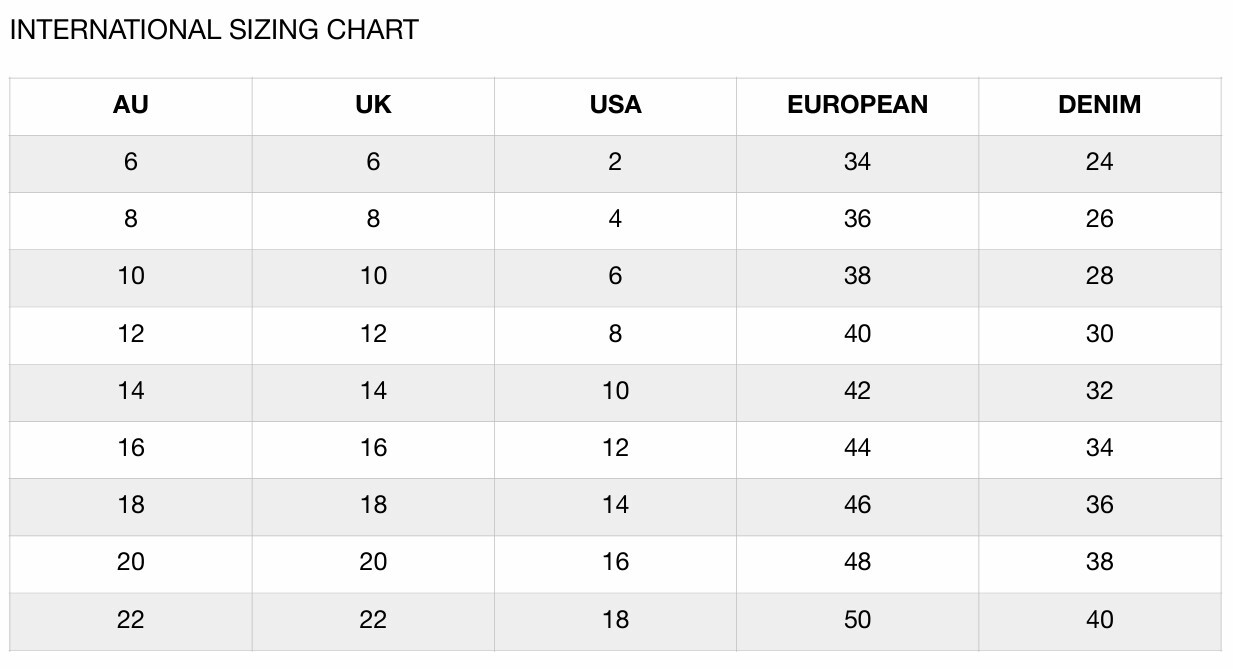Click the European size 38 cell

pos(857,276)
